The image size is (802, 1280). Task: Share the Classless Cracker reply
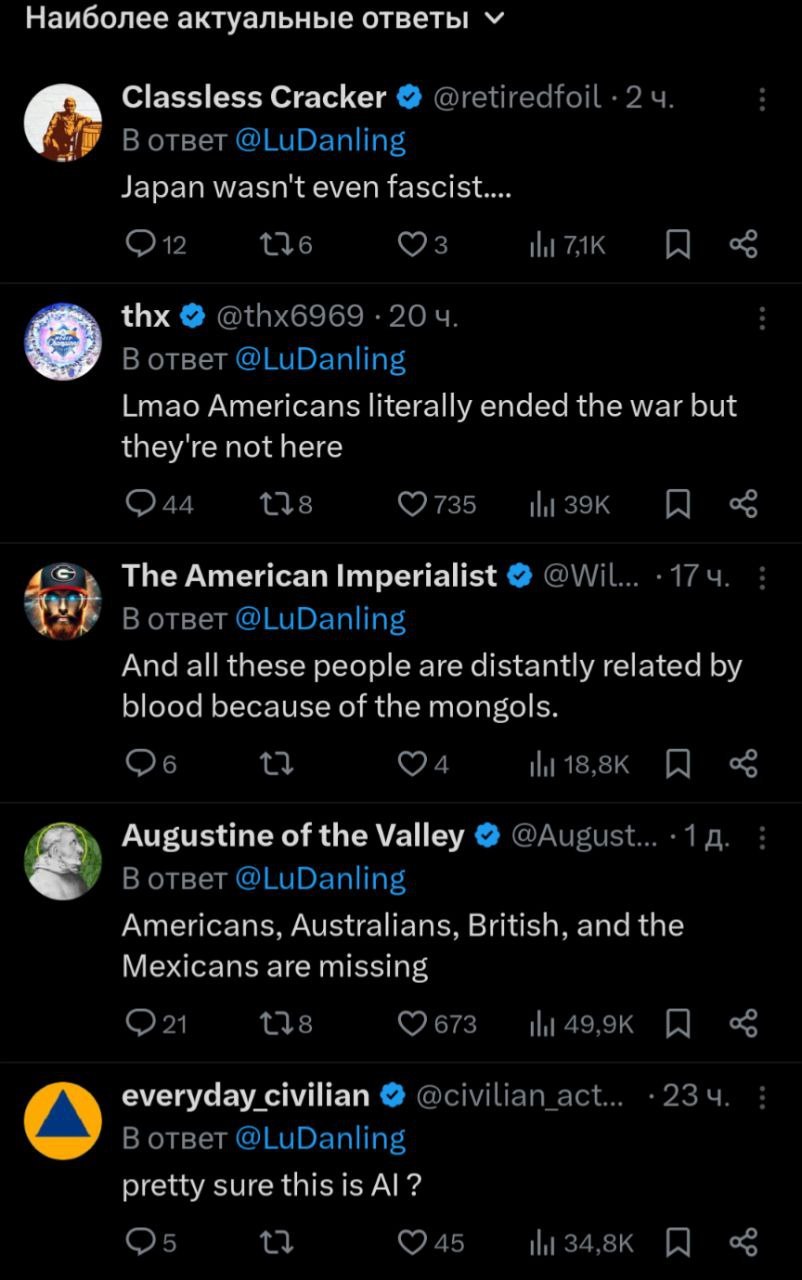(x=743, y=245)
